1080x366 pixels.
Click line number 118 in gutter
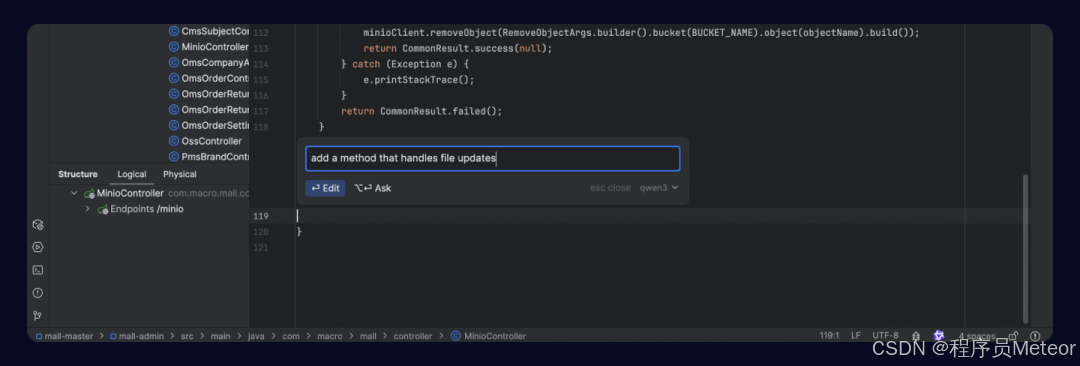[x=261, y=128]
